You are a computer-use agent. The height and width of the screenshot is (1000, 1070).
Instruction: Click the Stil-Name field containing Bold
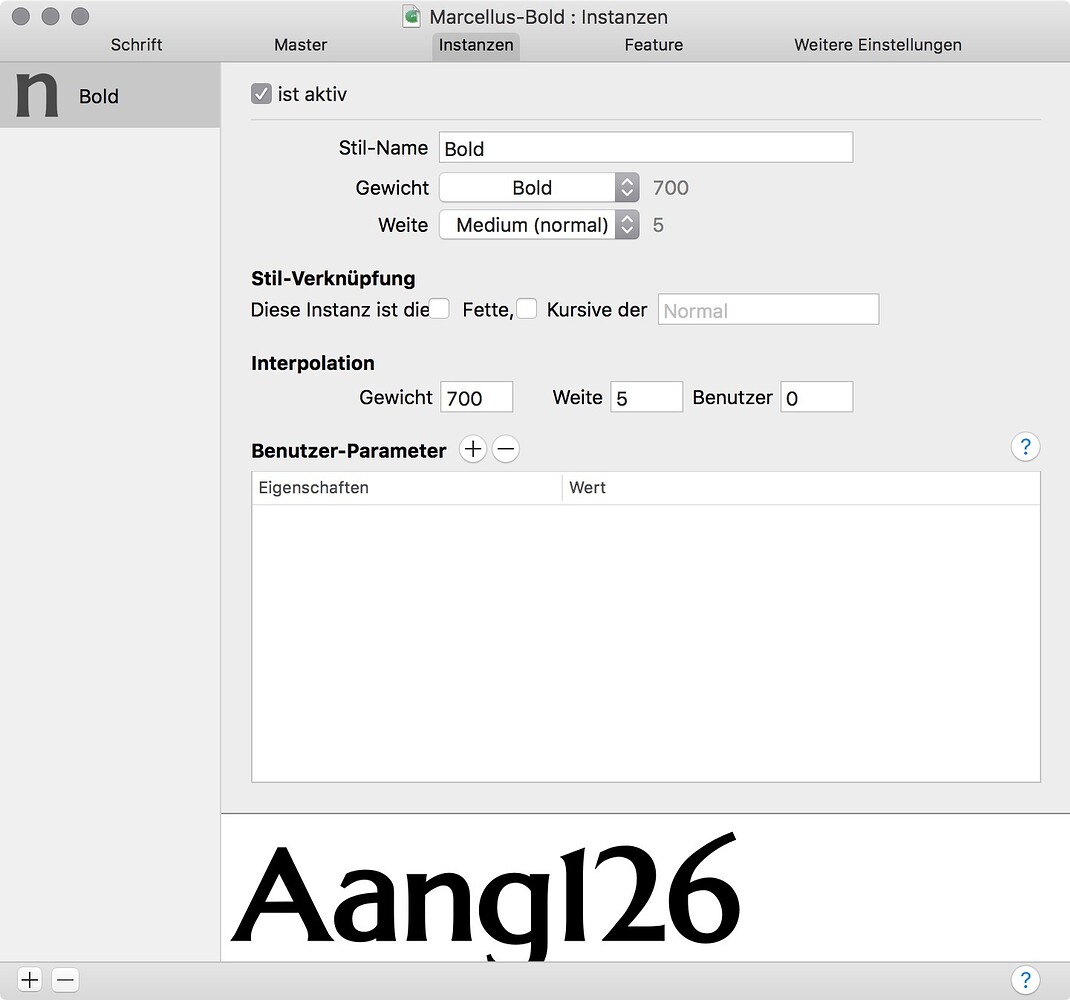coord(646,147)
